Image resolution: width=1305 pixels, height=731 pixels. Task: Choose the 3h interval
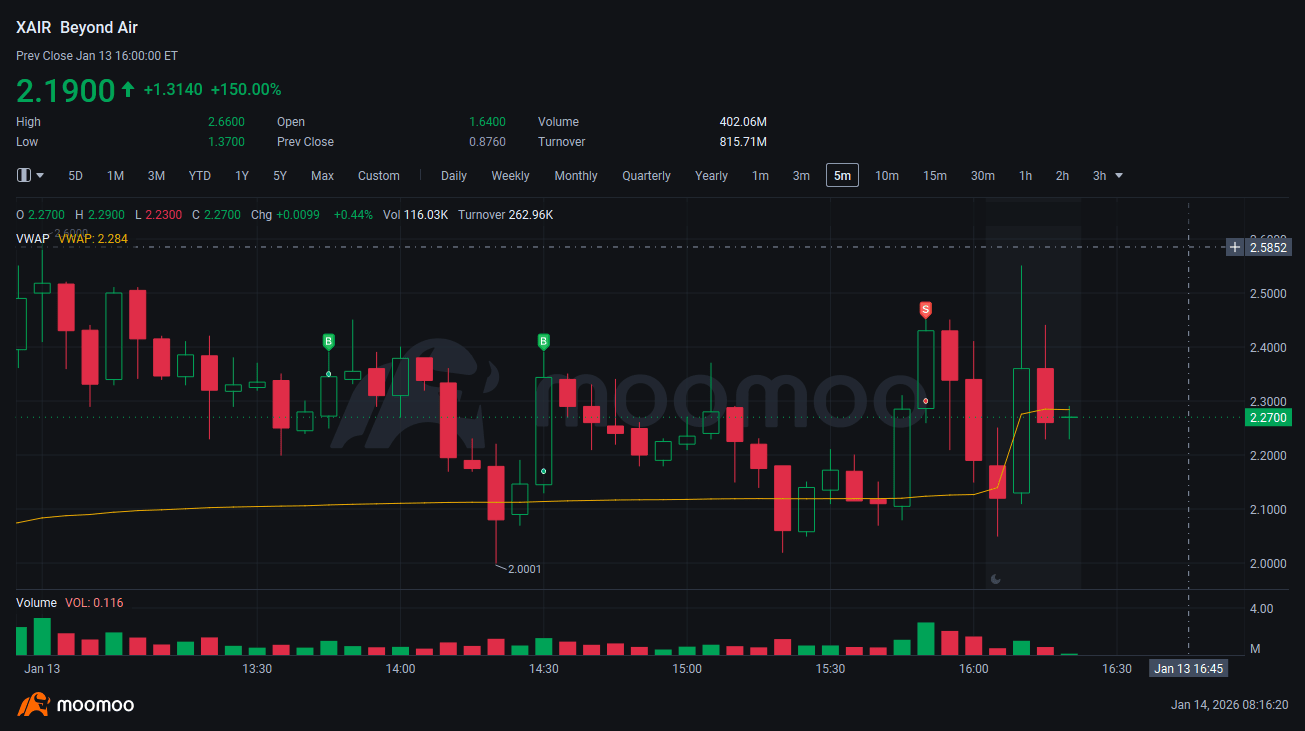click(x=1099, y=176)
